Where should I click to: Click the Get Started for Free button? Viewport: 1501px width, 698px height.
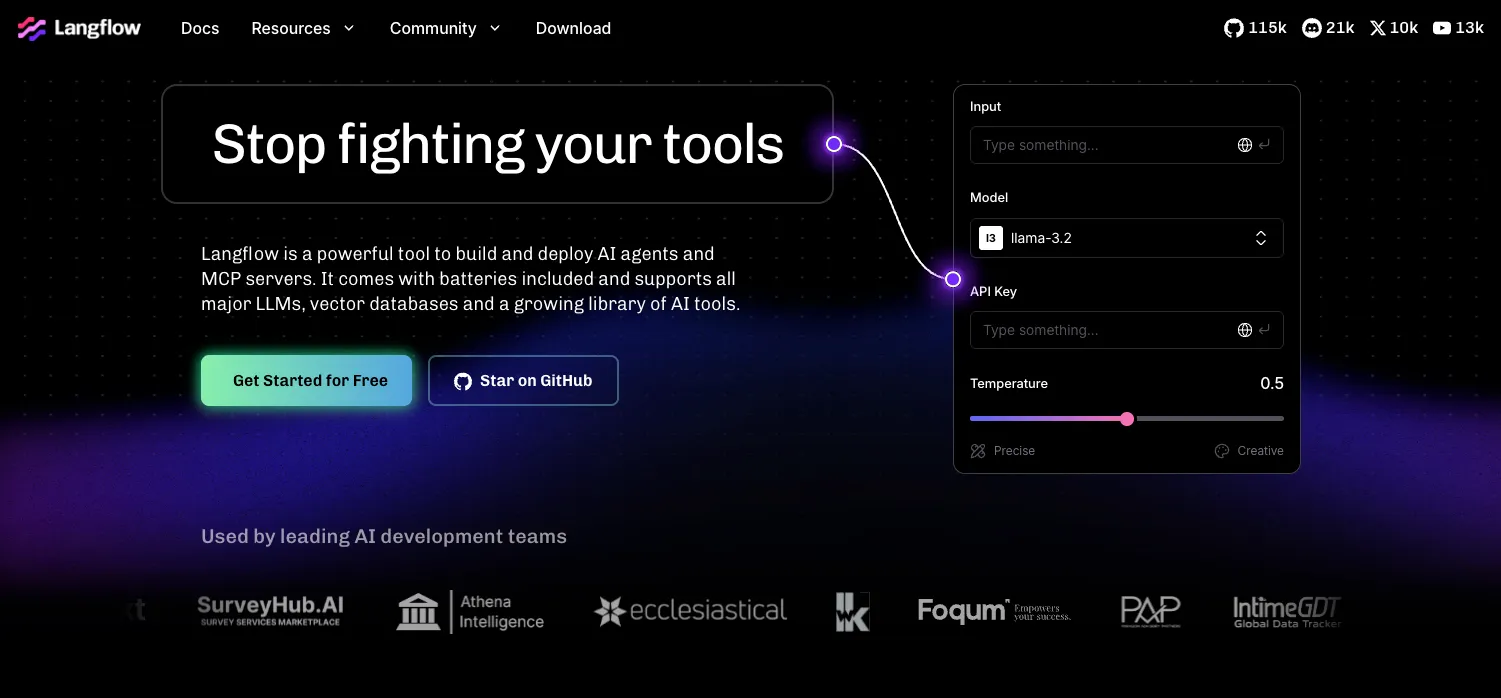coord(307,381)
